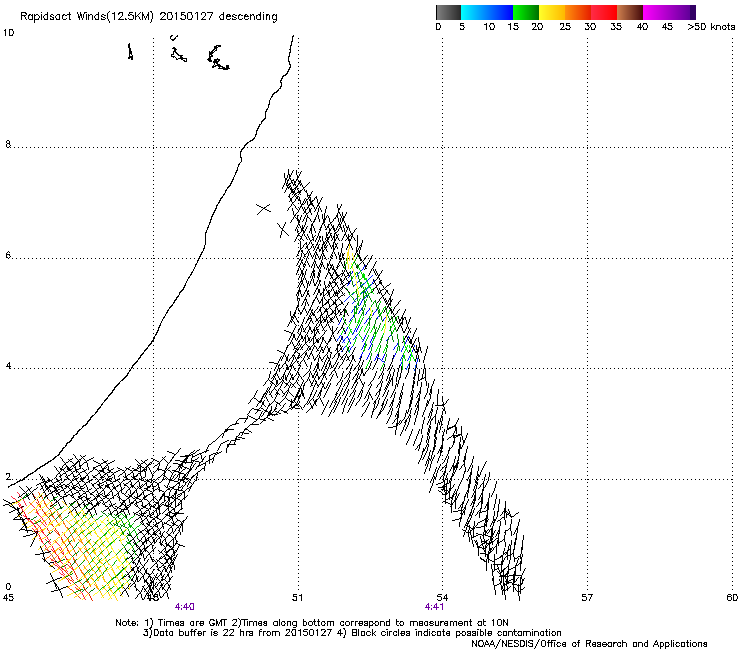Click the blue 10-15 knots legend segment
The image size is (740, 650).
pyautogui.click(x=500, y=12)
